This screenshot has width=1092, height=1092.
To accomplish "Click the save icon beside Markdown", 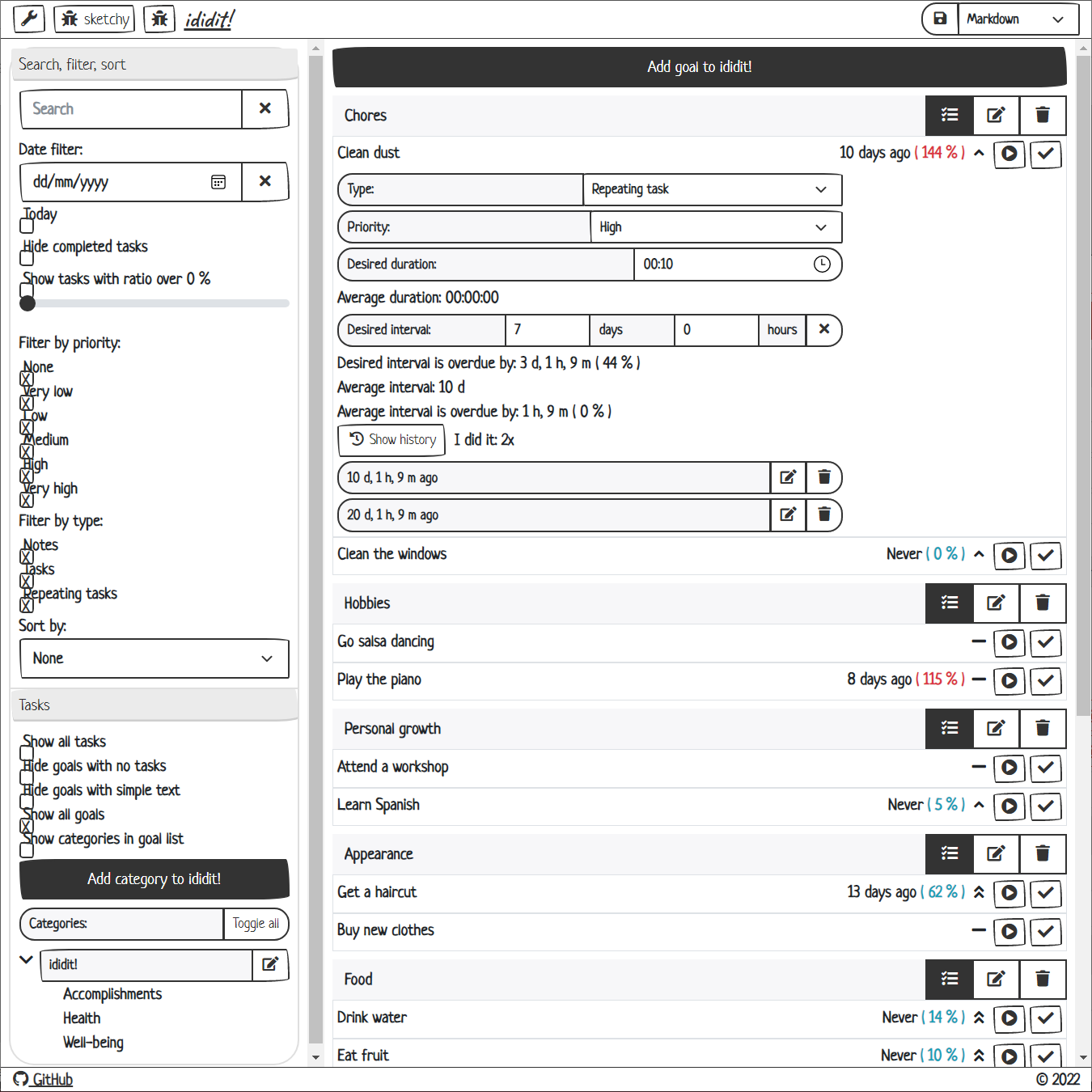I will point(940,19).
